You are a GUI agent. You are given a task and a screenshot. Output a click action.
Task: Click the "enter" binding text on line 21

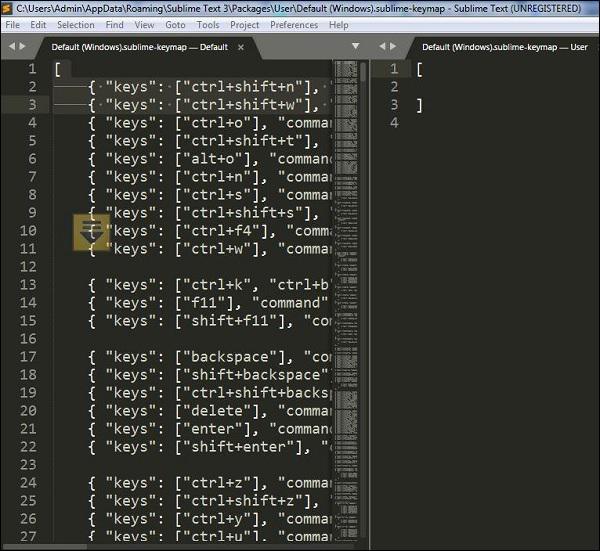pyautogui.click(x=213, y=429)
